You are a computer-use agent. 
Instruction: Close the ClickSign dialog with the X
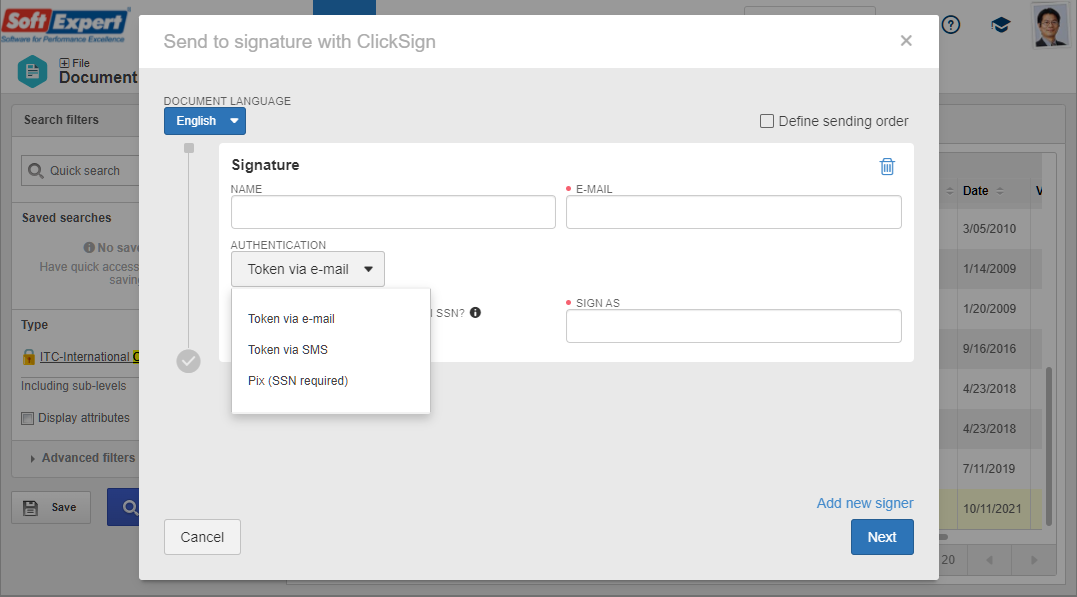pyautogui.click(x=906, y=41)
